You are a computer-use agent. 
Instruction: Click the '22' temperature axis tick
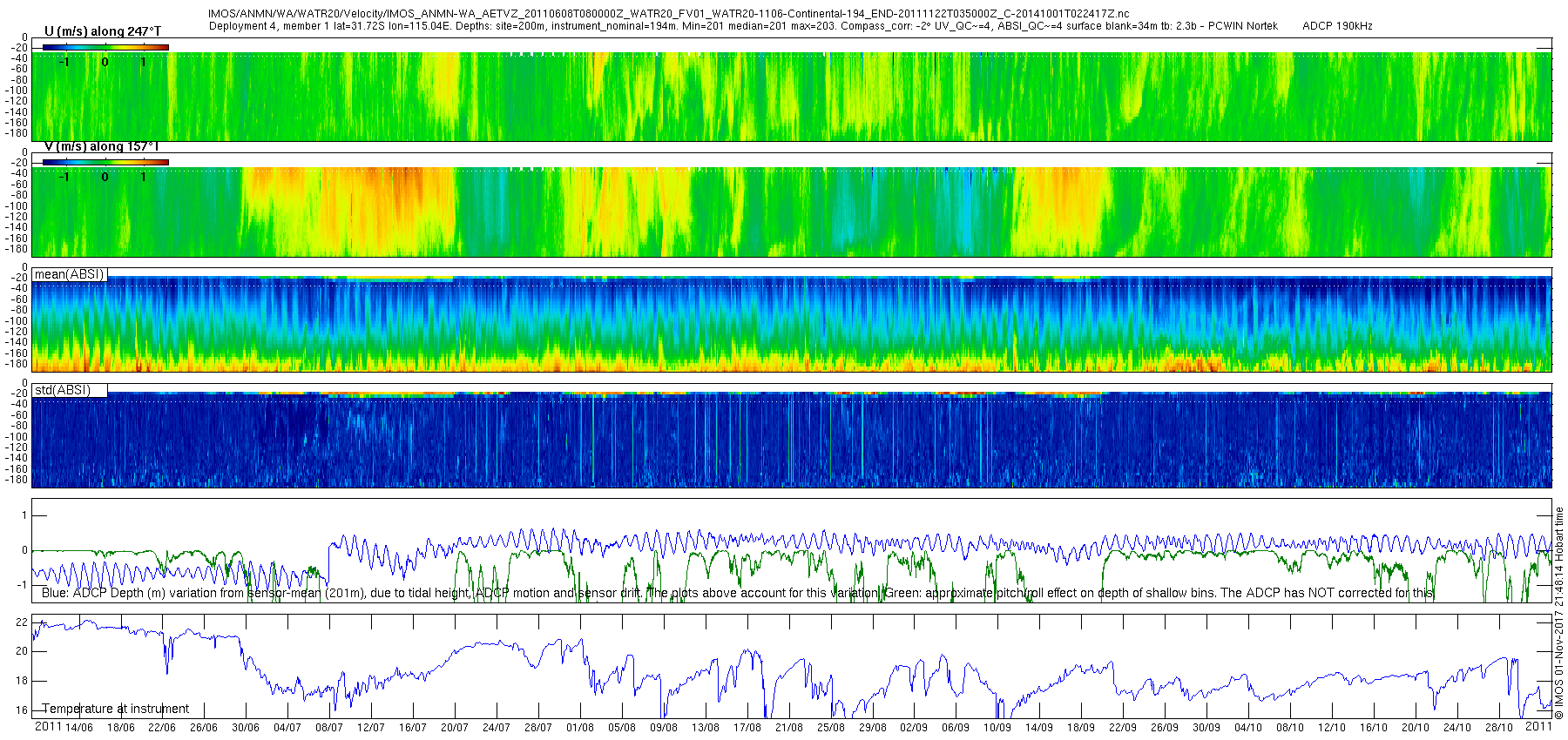click(x=23, y=622)
